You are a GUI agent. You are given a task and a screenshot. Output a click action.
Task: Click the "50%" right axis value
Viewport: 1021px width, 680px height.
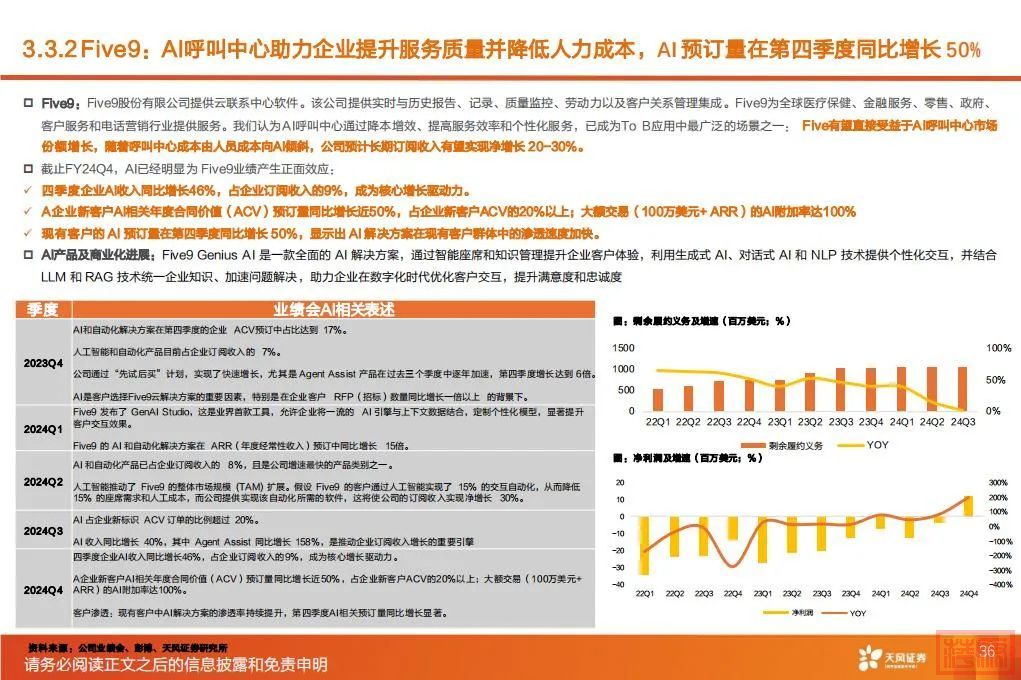click(996, 380)
